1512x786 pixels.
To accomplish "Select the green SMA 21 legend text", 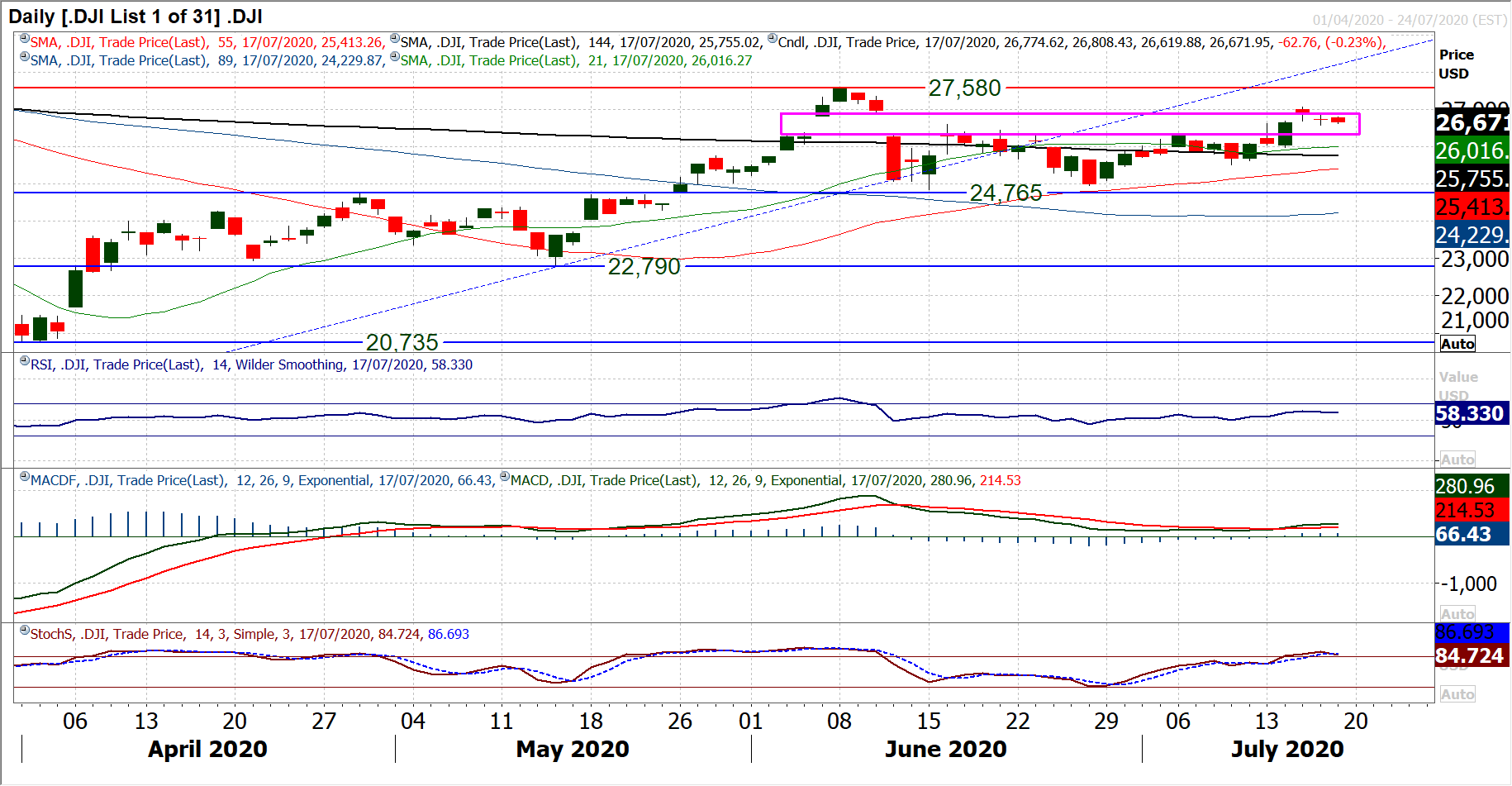I will pyautogui.click(x=577, y=60).
